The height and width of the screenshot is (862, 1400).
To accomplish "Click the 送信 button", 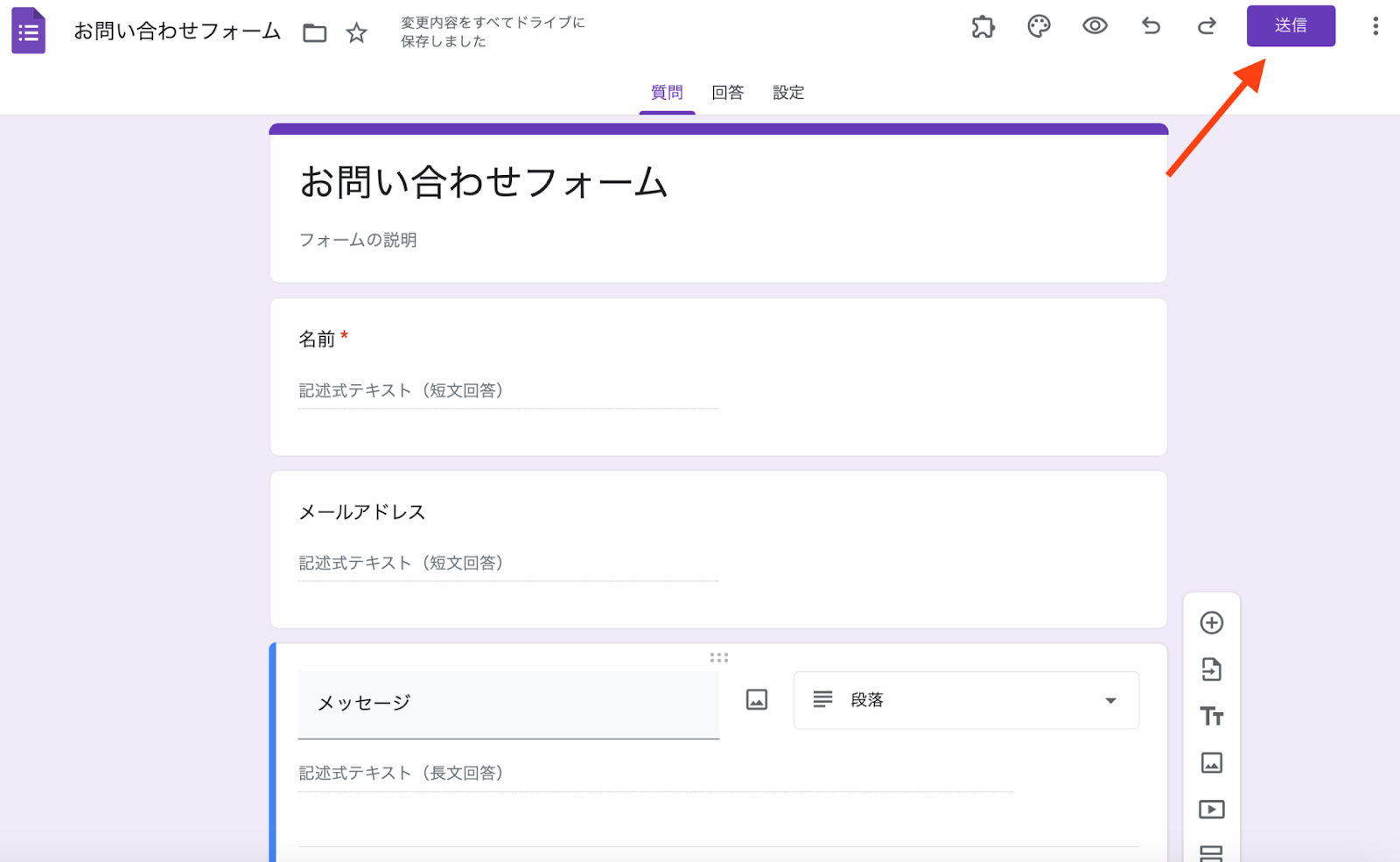I will (1291, 25).
